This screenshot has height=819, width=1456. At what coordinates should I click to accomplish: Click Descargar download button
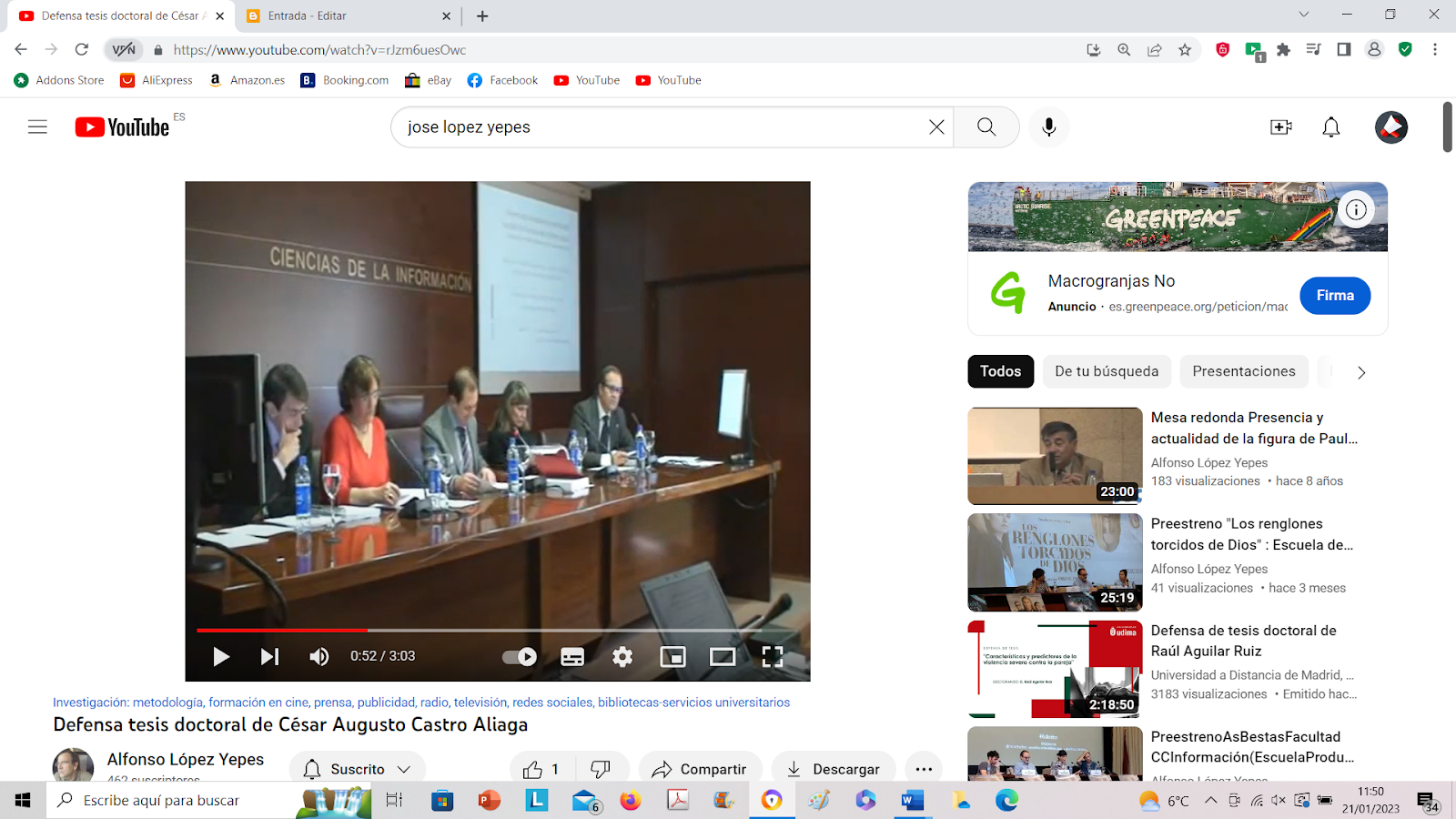click(x=834, y=769)
